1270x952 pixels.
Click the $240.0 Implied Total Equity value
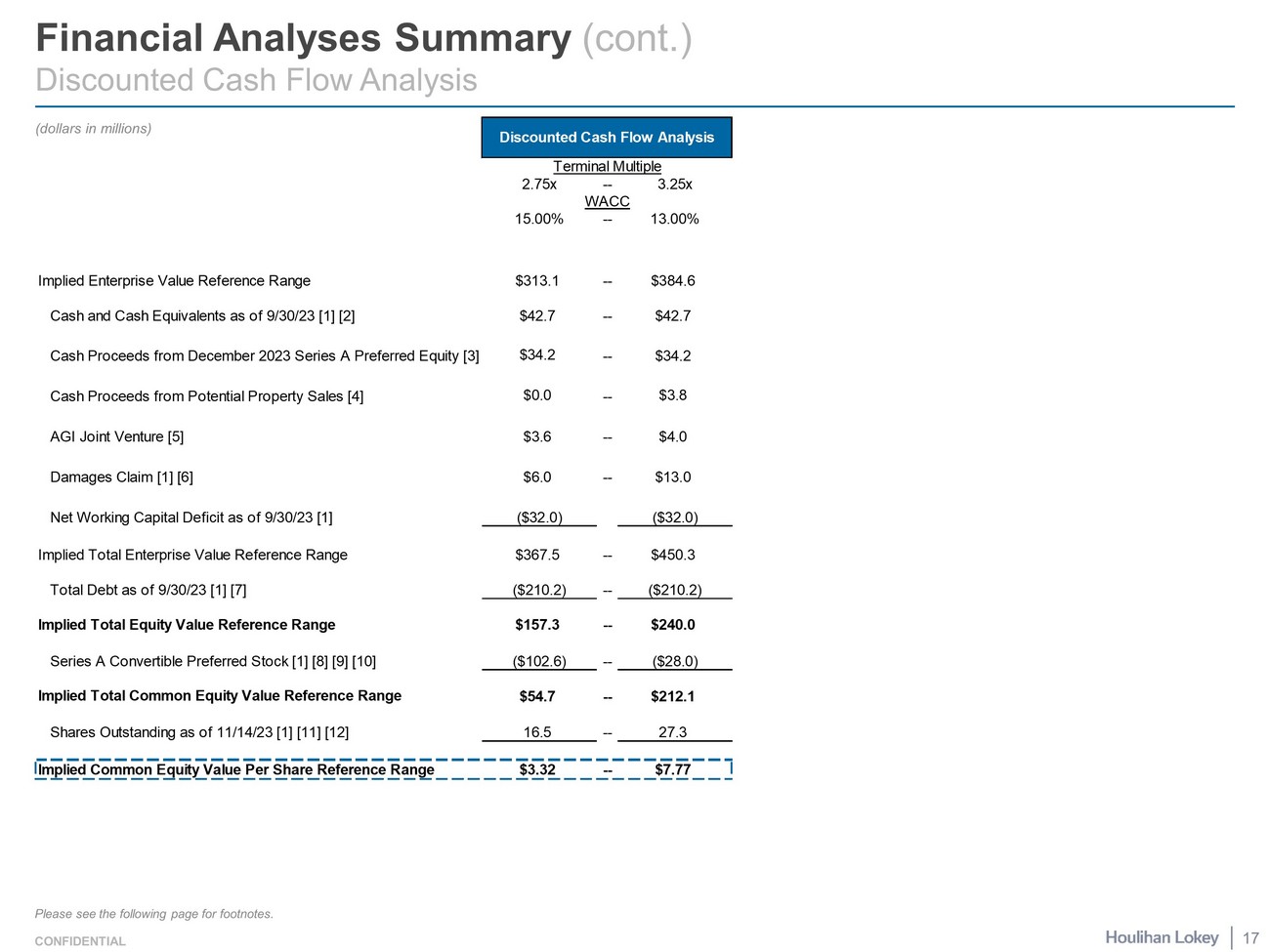[x=672, y=625]
